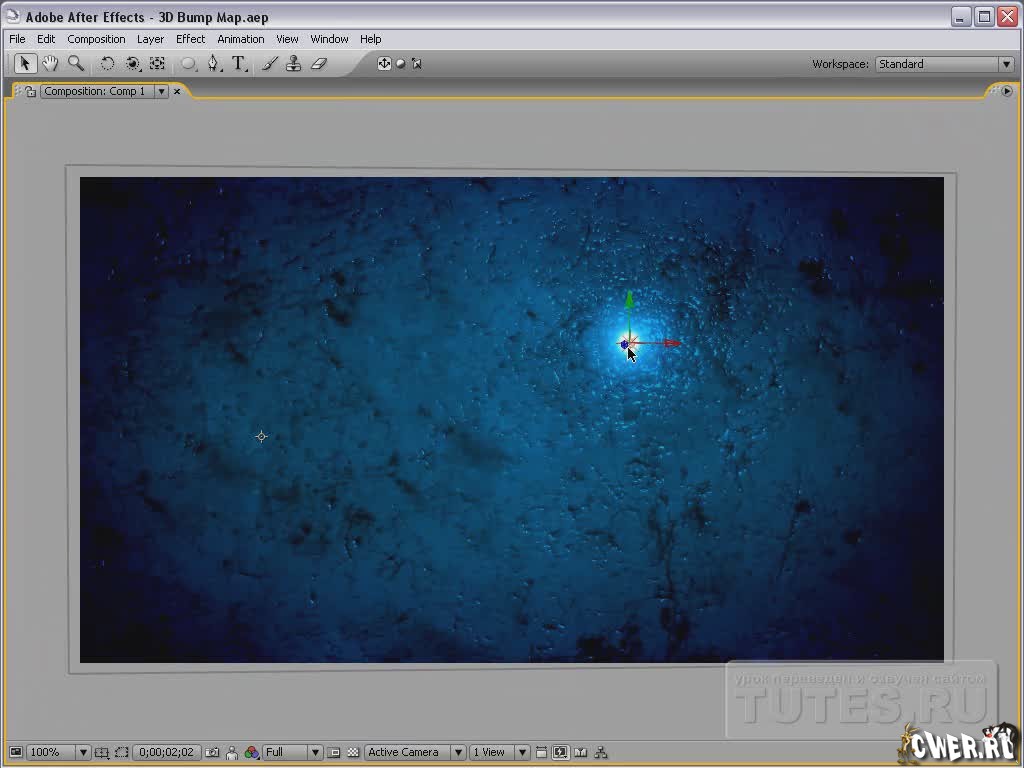Click the current time 0;00;02;02 display
Image resolution: width=1024 pixels, height=768 pixels.
(x=167, y=752)
